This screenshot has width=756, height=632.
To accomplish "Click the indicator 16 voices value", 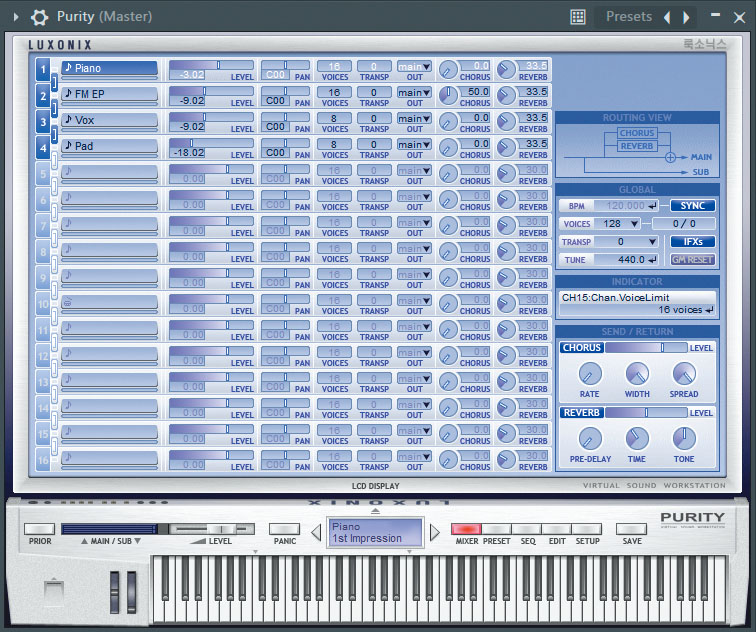I will tap(685, 310).
